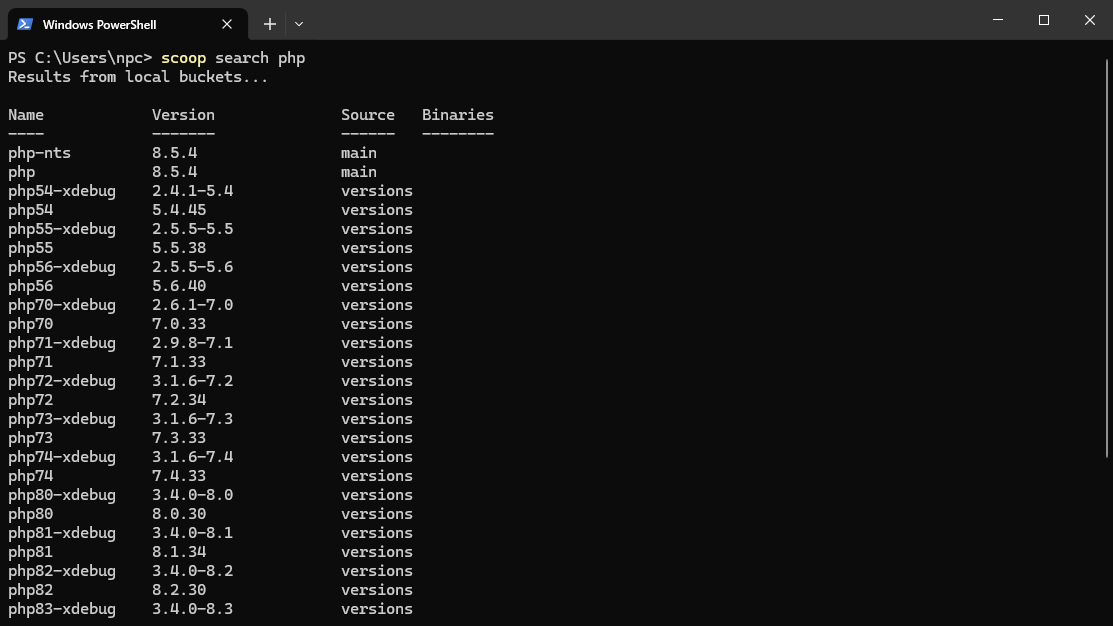1113x626 pixels.
Task: Expand the new tab profile dropdown
Action: point(299,24)
